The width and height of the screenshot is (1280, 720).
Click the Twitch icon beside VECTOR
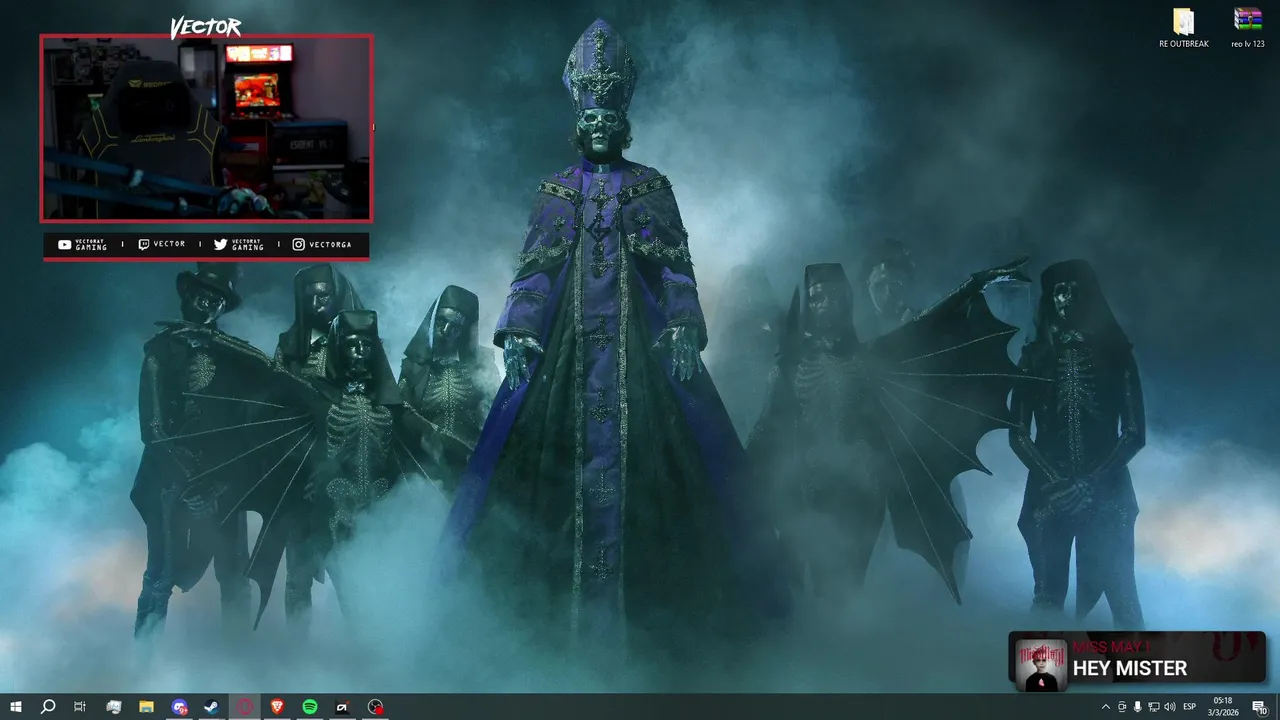tap(144, 244)
